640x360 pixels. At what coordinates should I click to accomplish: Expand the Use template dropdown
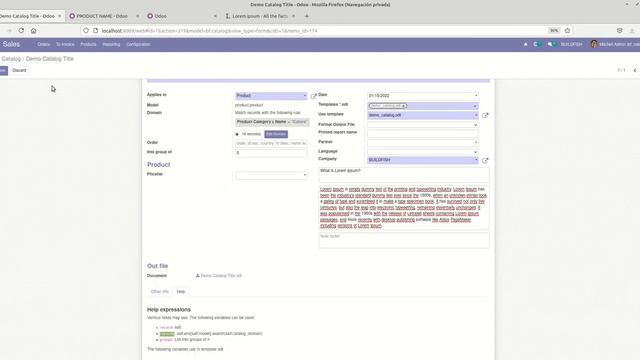475,116
